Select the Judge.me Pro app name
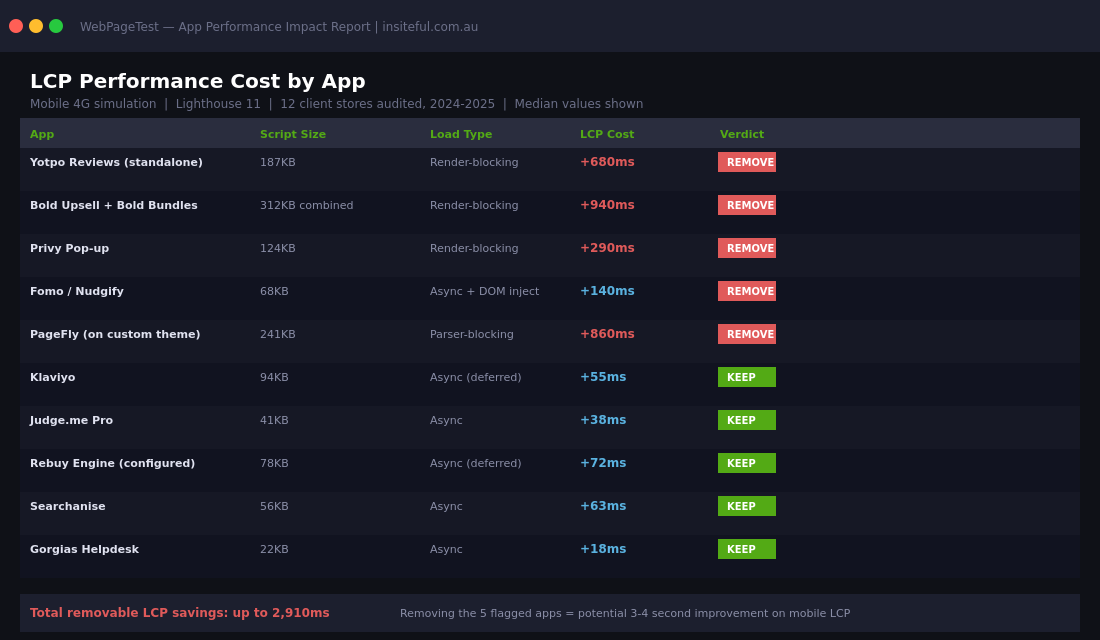The height and width of the screenshot is (640, 1100). click(x=72, y=420)
